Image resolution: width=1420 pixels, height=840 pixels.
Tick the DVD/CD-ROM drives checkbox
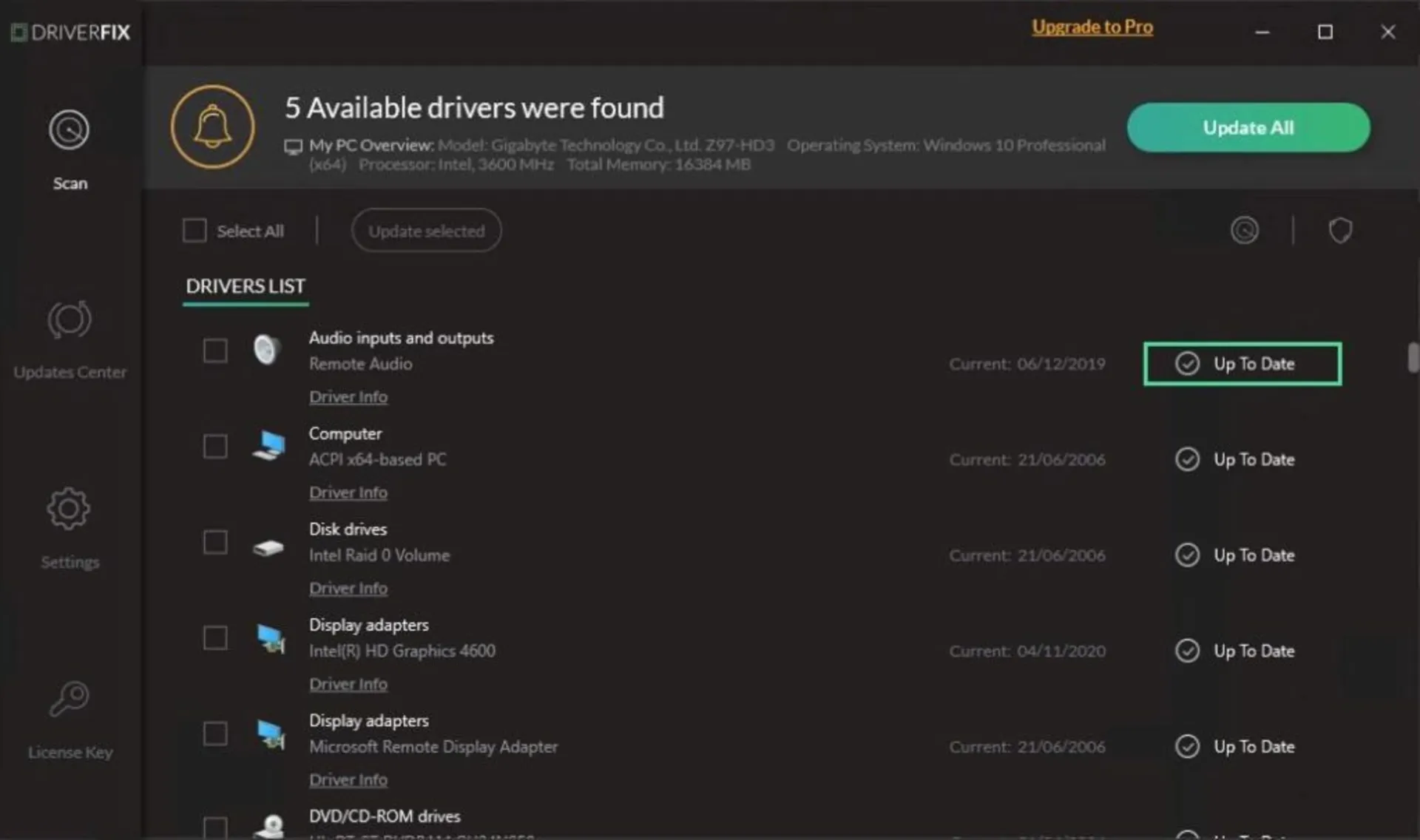coord(215,827)
